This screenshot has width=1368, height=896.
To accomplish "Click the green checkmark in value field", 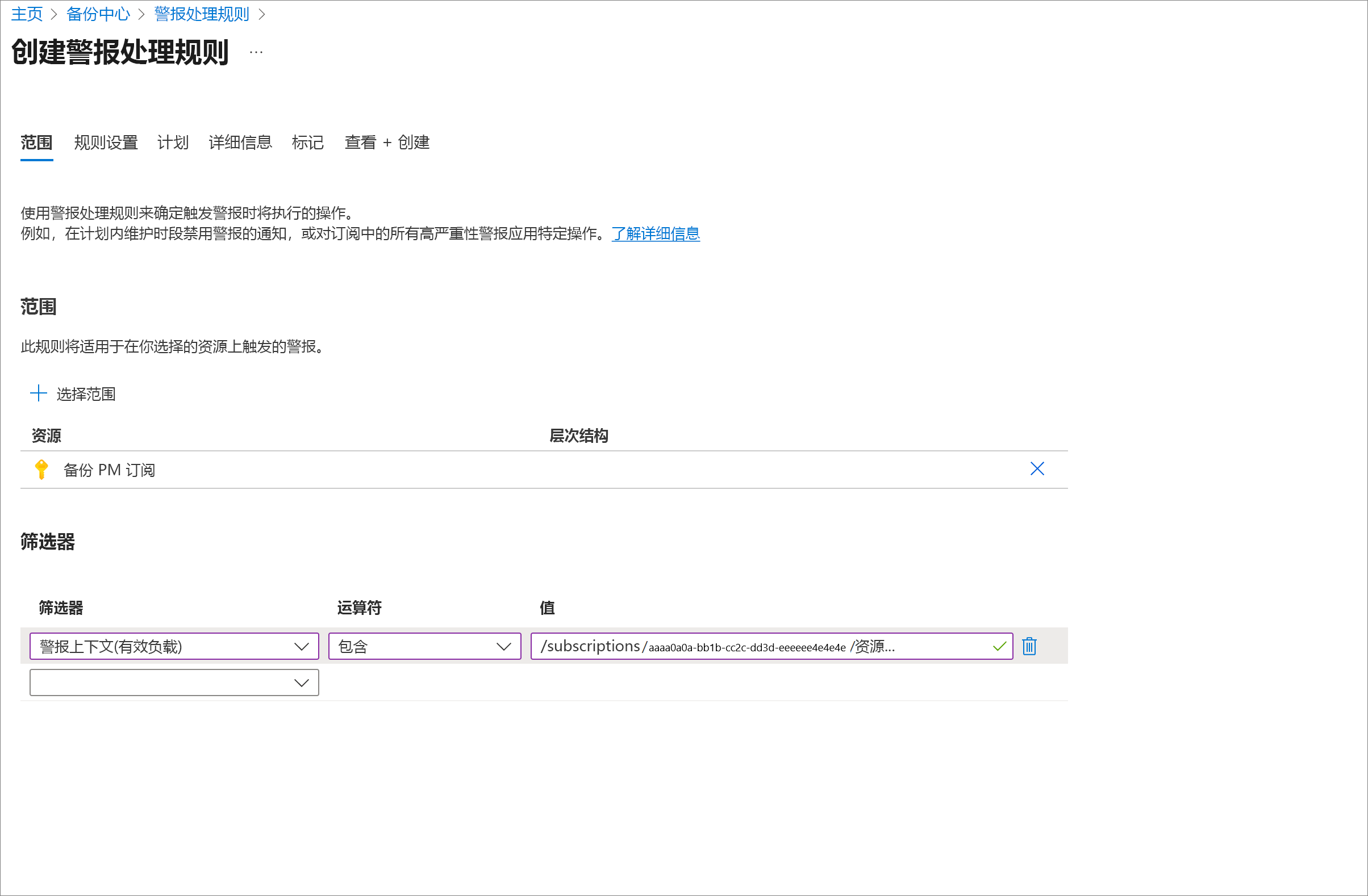I will click(999, 646).
